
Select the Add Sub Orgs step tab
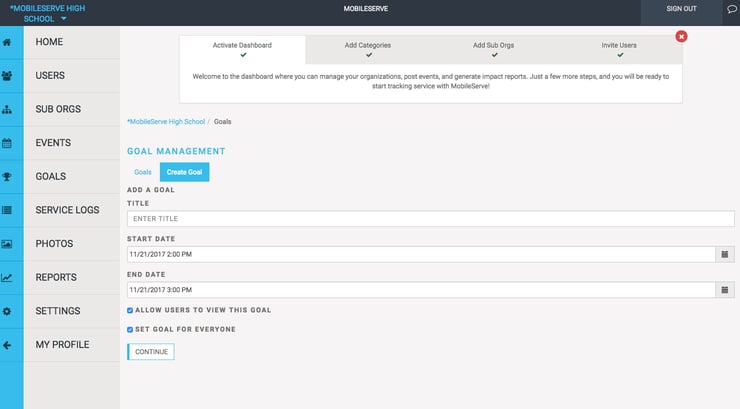coord(494,50)
